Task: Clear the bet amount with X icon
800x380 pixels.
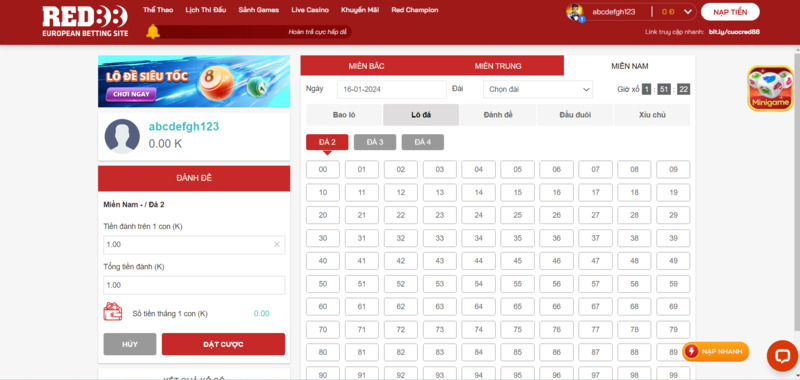Action: pos(277,244)
